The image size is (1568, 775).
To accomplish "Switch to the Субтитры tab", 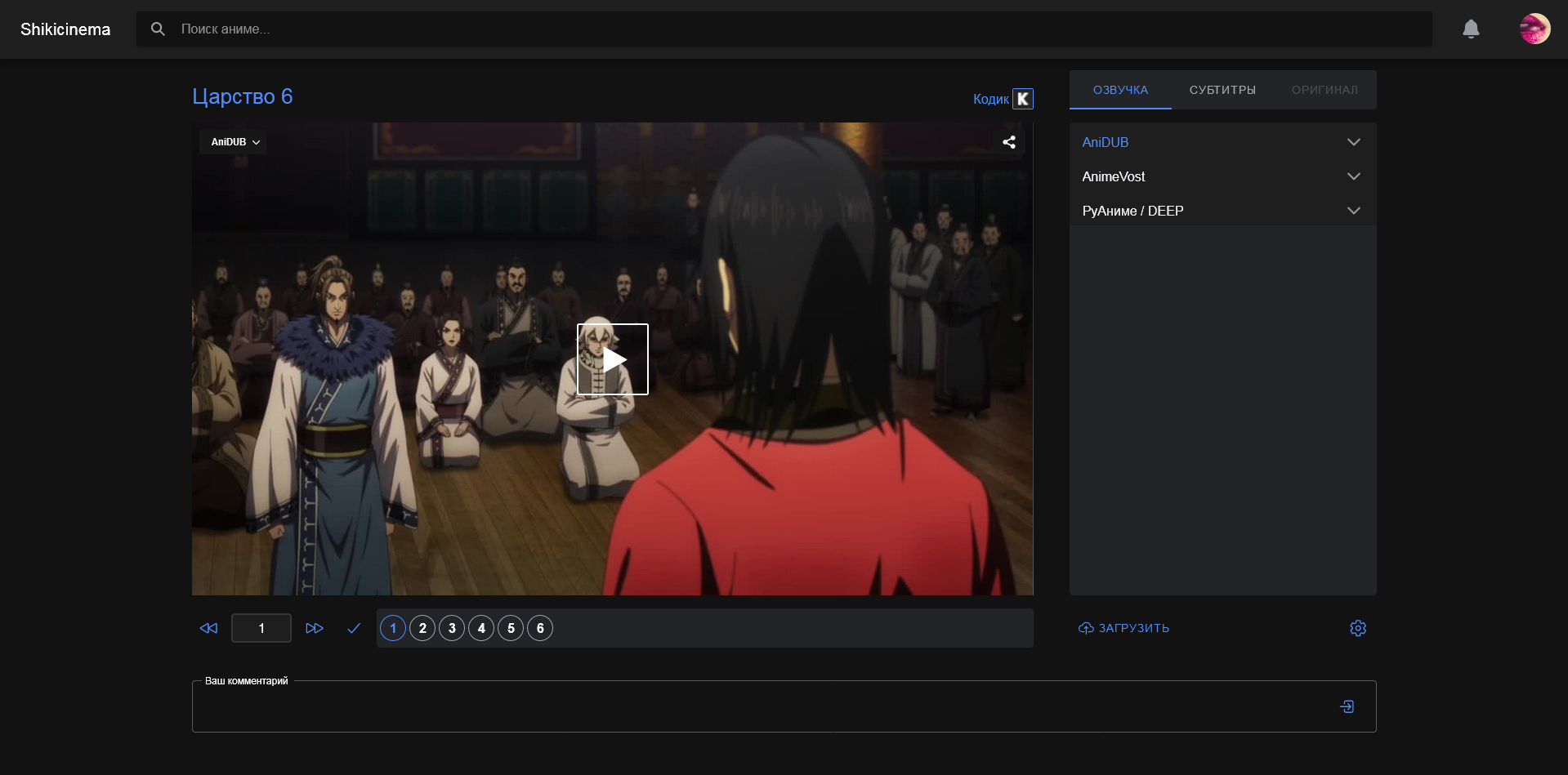I will 1222,90.
